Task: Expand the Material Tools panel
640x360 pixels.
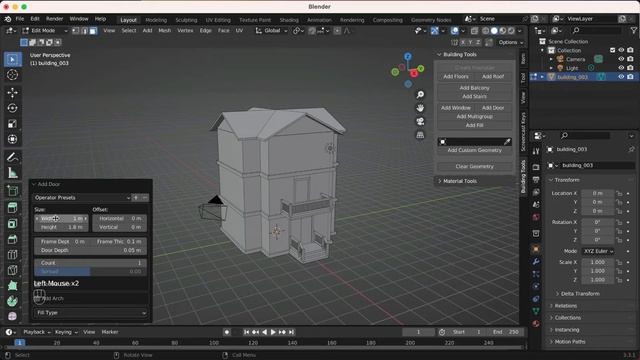Action: point(460,181)
